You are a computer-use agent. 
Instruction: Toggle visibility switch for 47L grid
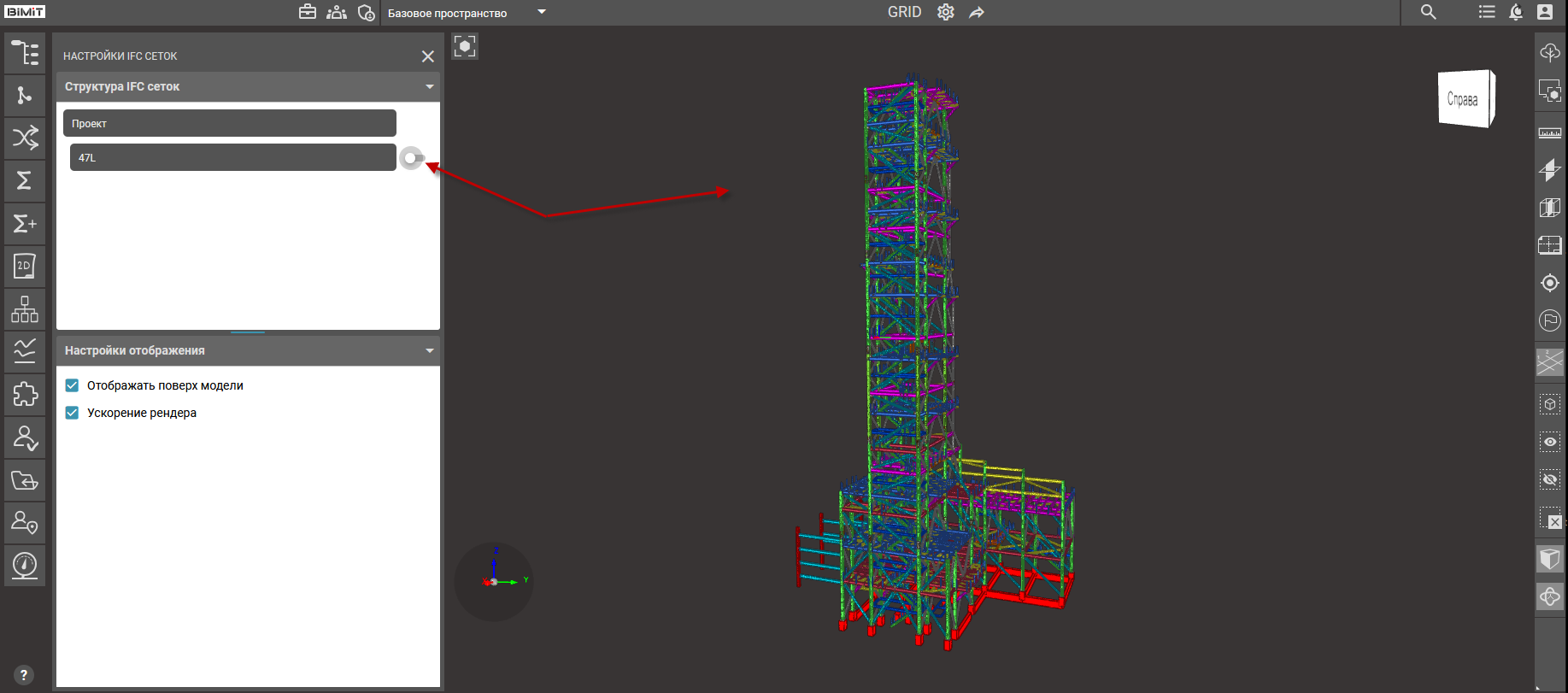[x=412, y=158]
